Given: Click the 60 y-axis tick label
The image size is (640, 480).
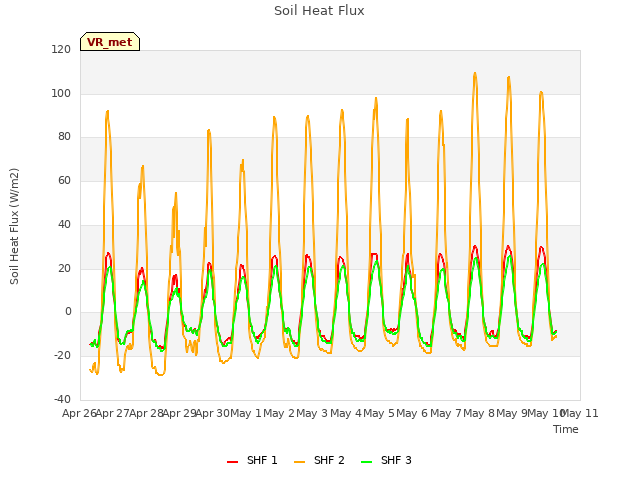Looking at the screenshot, I should 64,181.
